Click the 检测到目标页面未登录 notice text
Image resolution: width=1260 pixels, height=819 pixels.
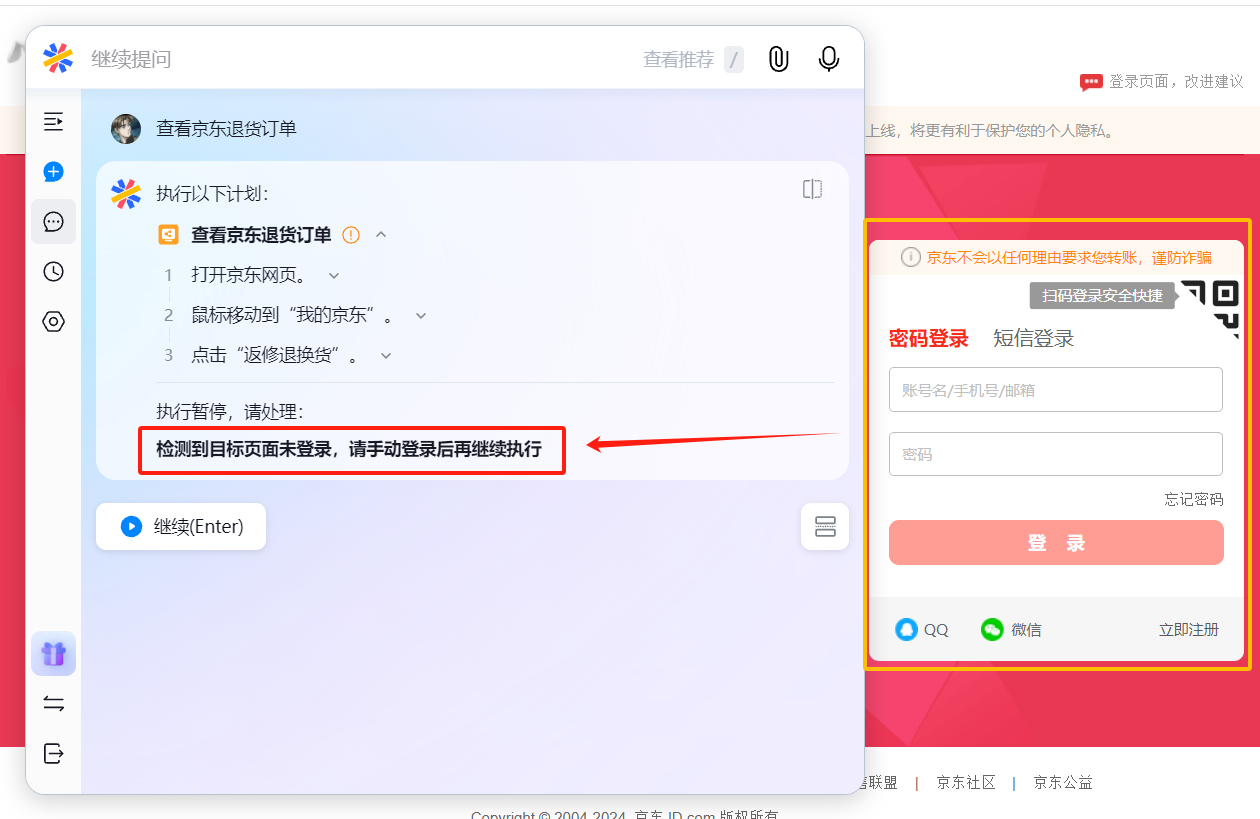click(x=349, y=449)
